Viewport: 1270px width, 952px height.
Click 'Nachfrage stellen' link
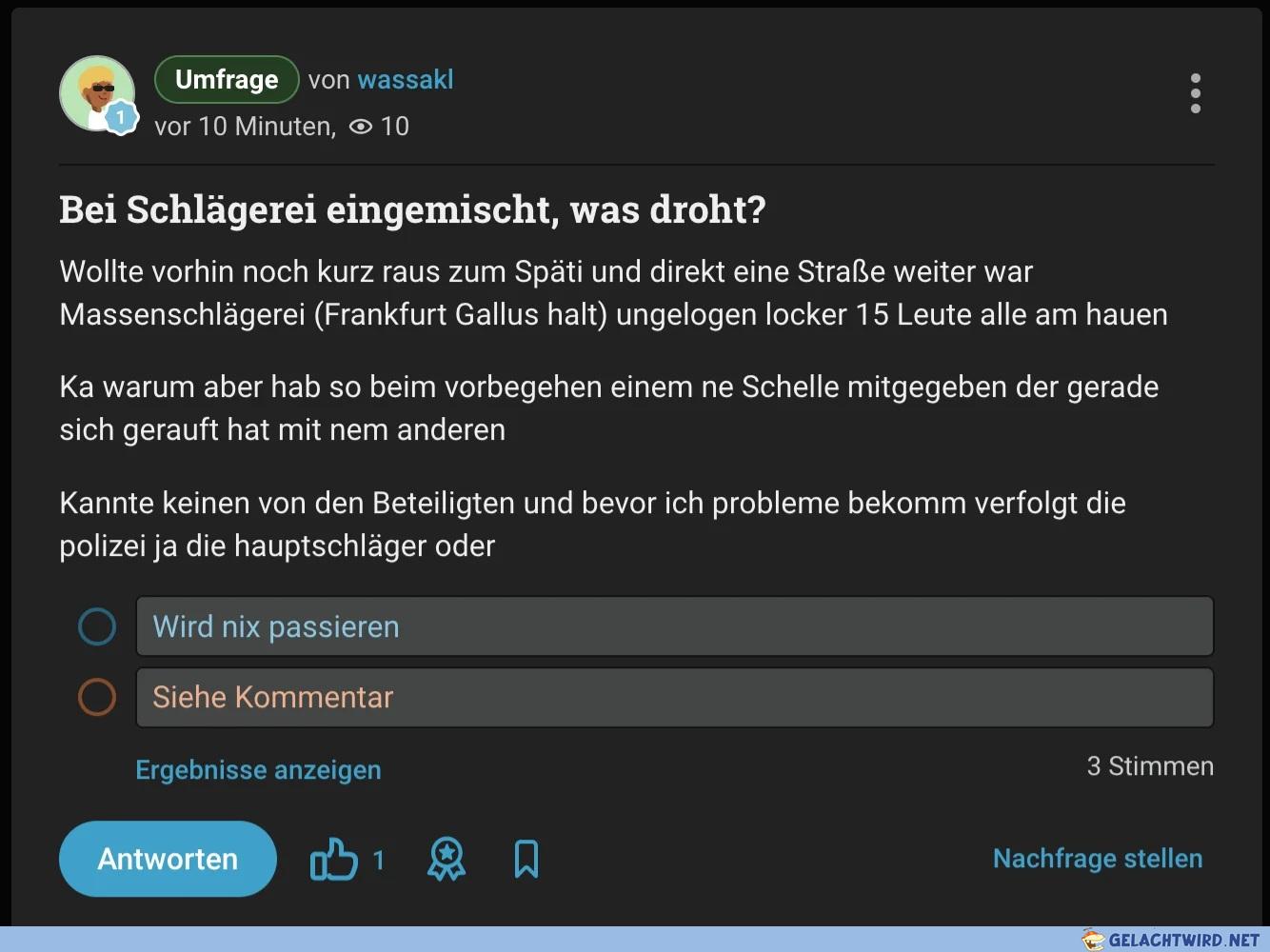(1098, 859)
